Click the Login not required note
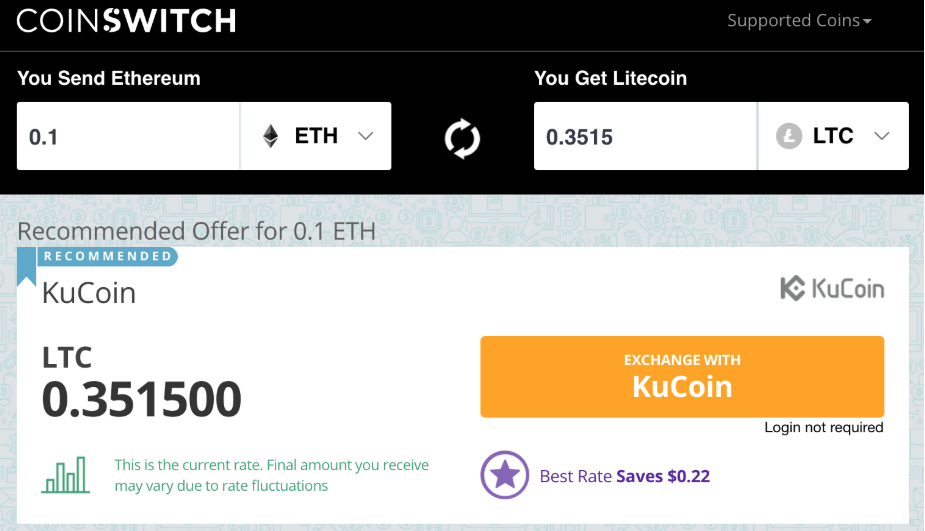This screenshot has height=531, width=925. (824, 428)
